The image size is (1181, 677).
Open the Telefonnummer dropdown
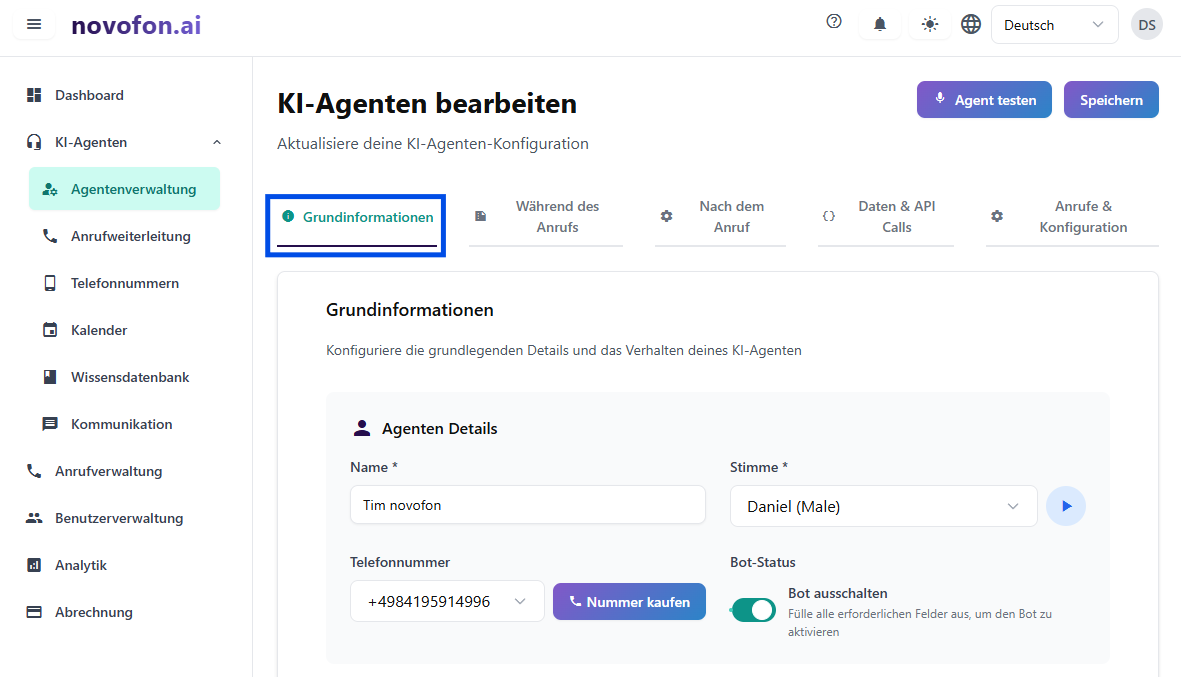[x=447, y=602]
